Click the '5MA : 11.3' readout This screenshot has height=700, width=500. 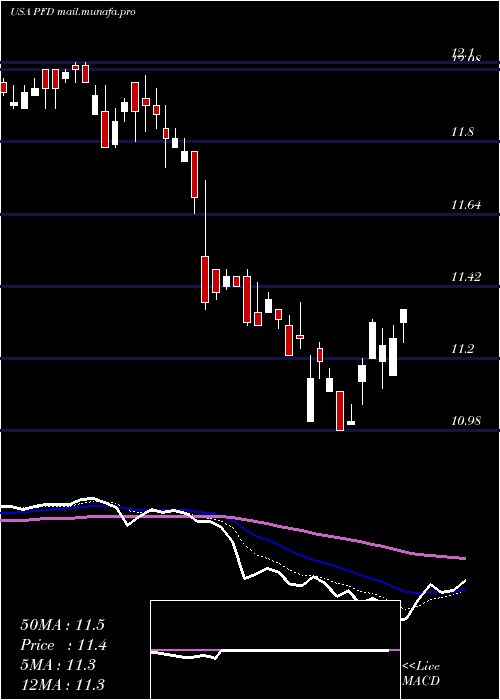[x=58, y=665]
